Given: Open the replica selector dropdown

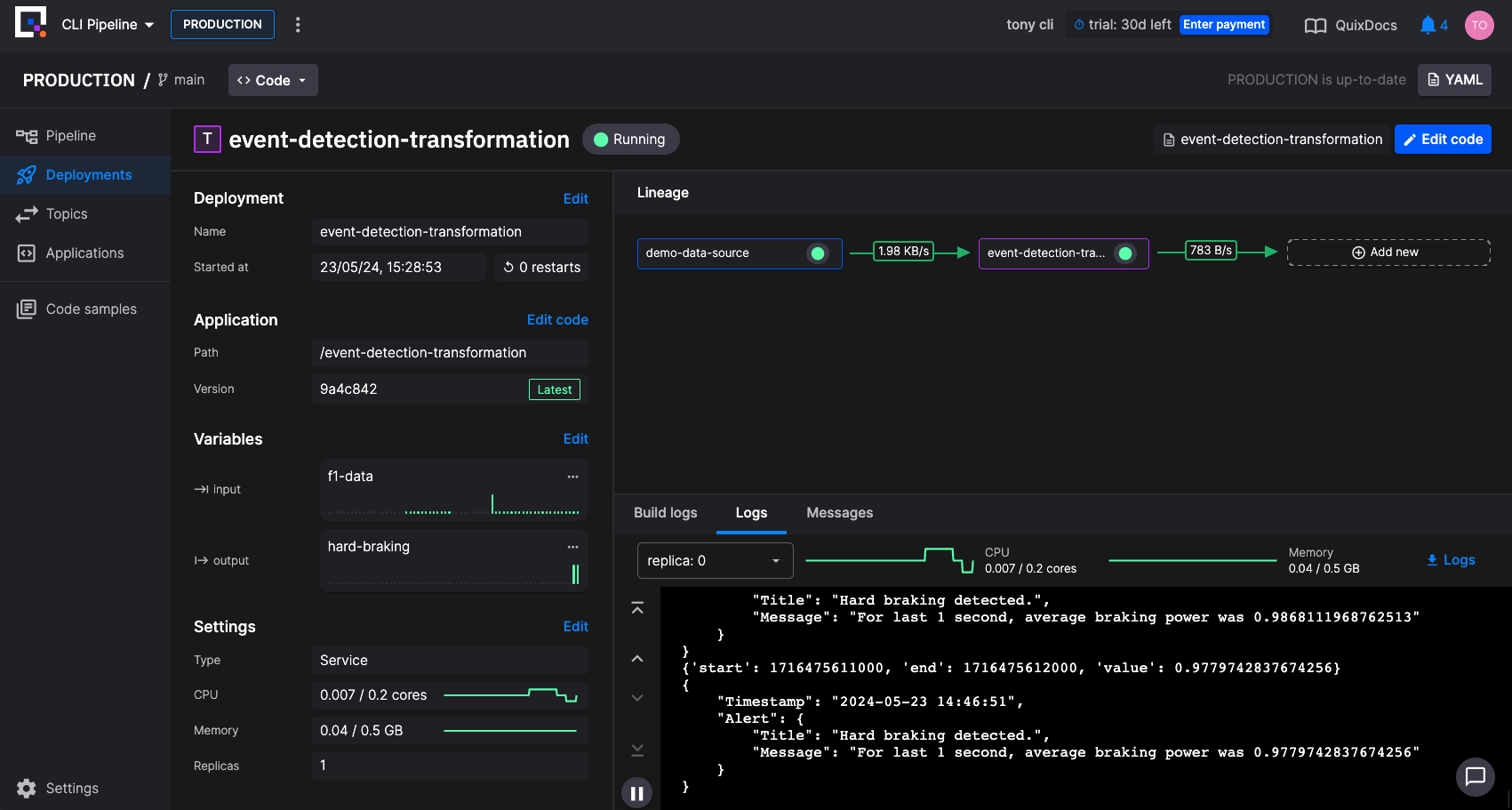Looking at the screenshot, I should pyautogui.click(x=715, y=561).
